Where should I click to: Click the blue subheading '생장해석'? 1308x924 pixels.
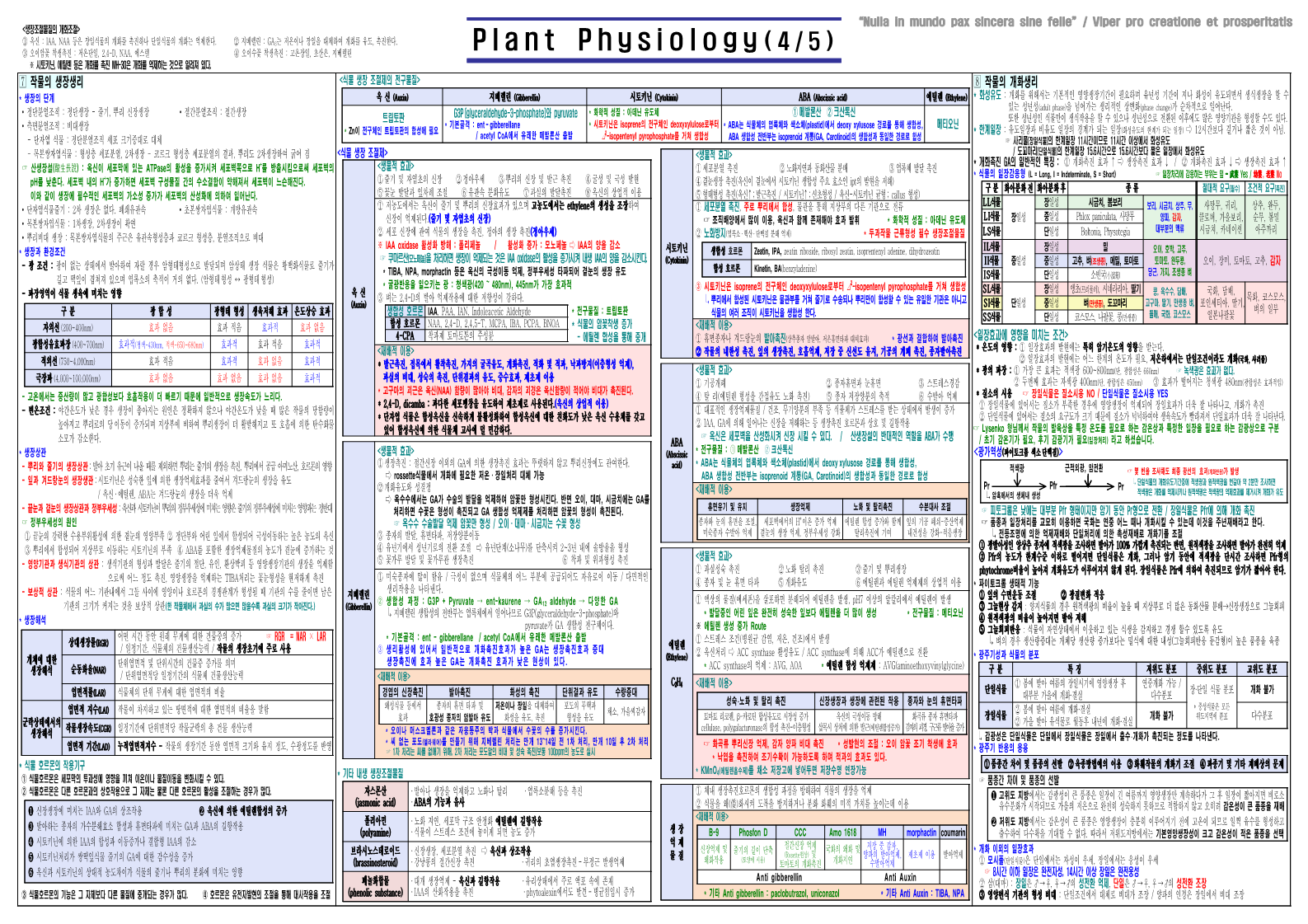click(35, 620)
